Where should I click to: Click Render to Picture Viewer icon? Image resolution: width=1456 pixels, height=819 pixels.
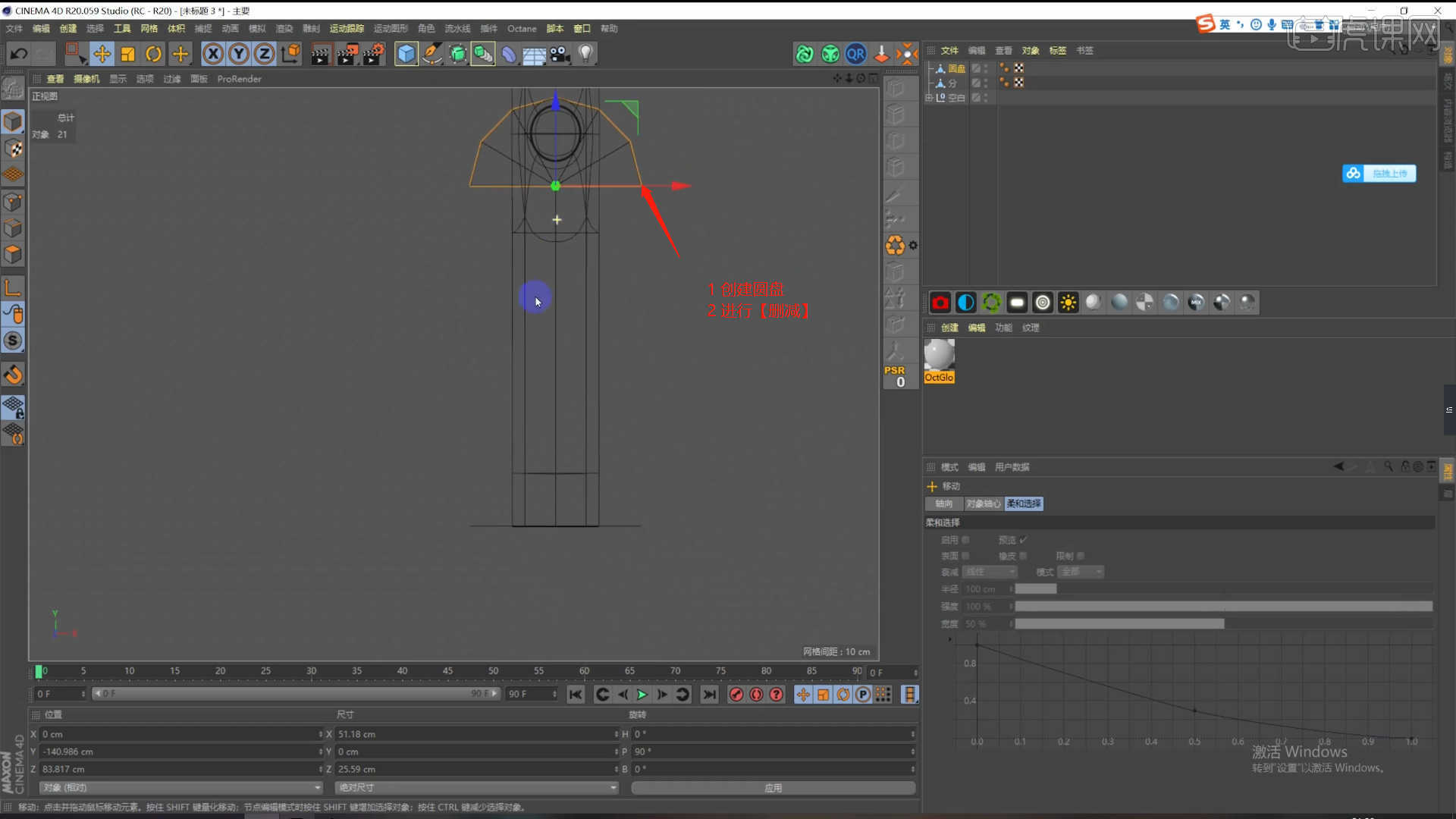[347, 54]
